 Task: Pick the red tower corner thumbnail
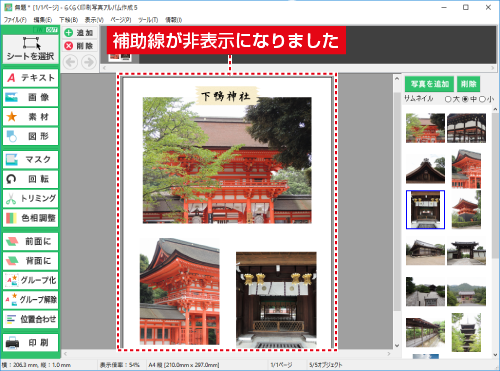click(x=466, y=169)
